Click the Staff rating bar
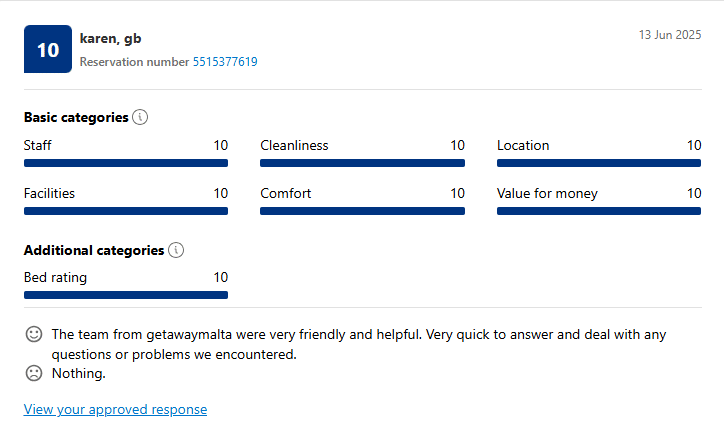Viewport: 724px width, 439px height. [x=126, y=163]
